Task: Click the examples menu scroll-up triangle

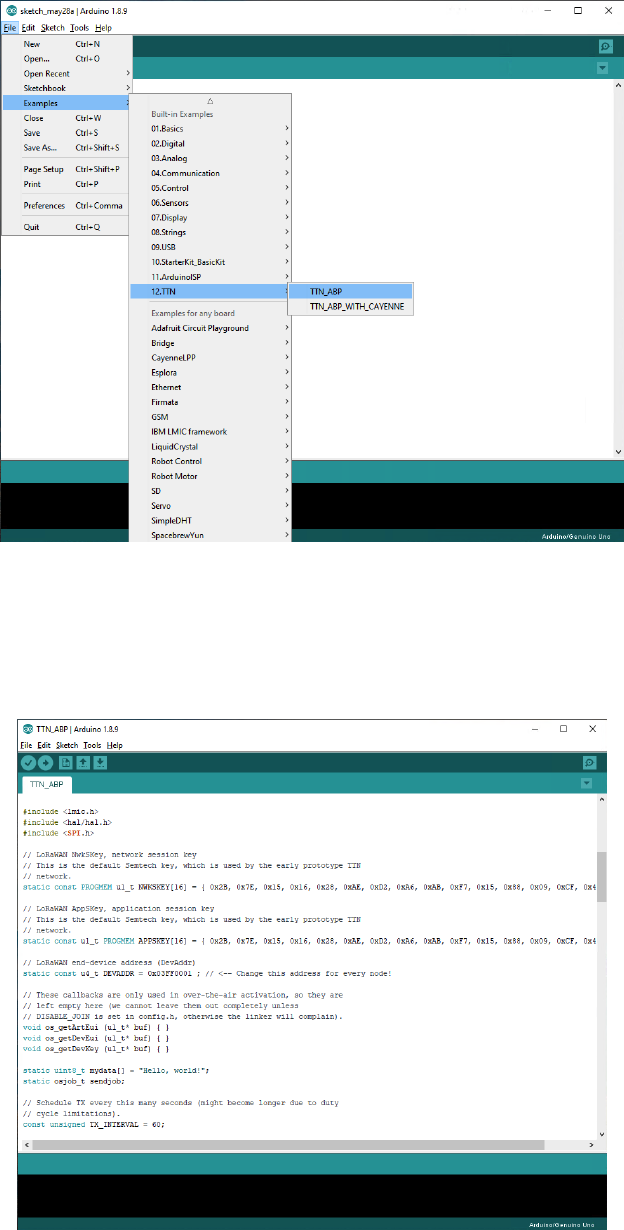Action: (210, 101)
